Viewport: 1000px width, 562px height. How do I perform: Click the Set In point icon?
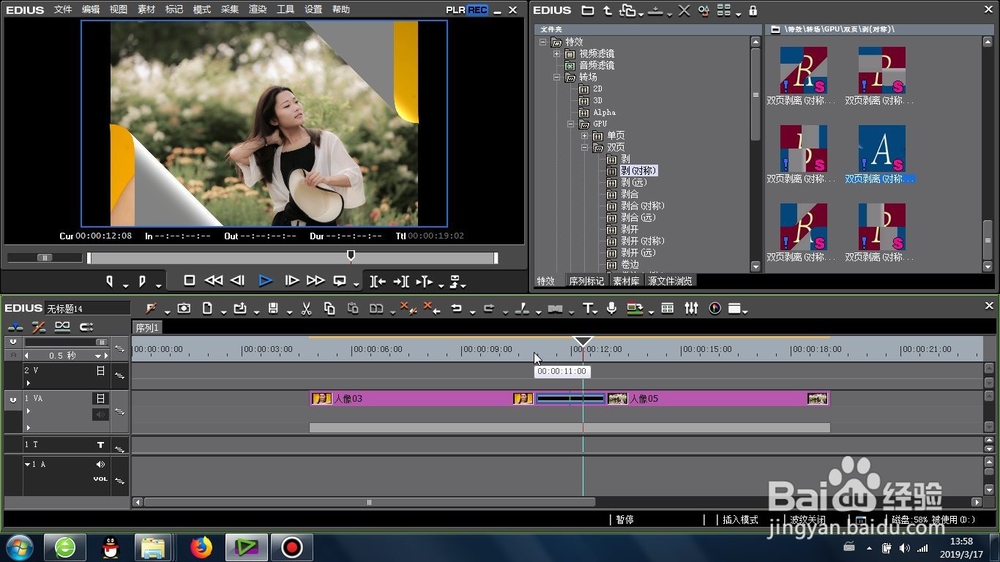(x=109, y=281)
